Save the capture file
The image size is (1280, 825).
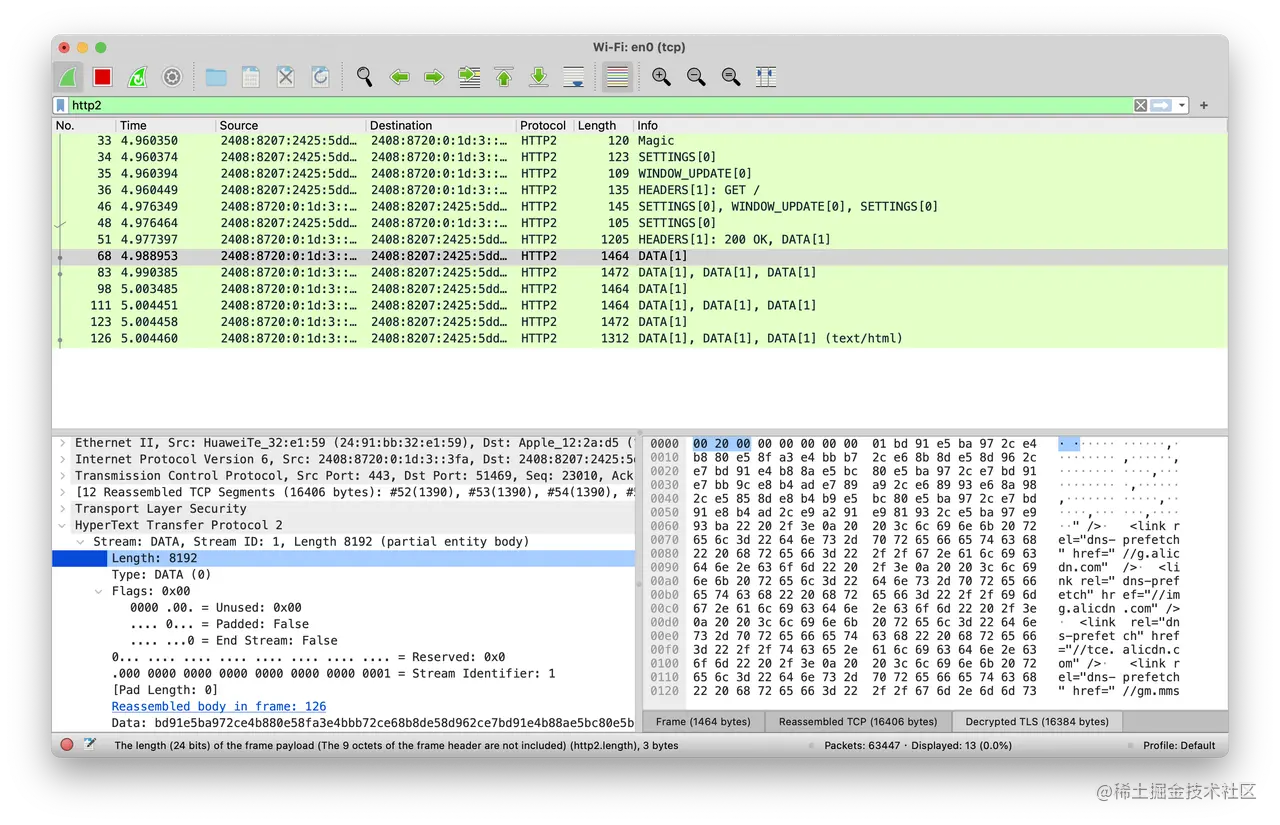coord(251,77)
